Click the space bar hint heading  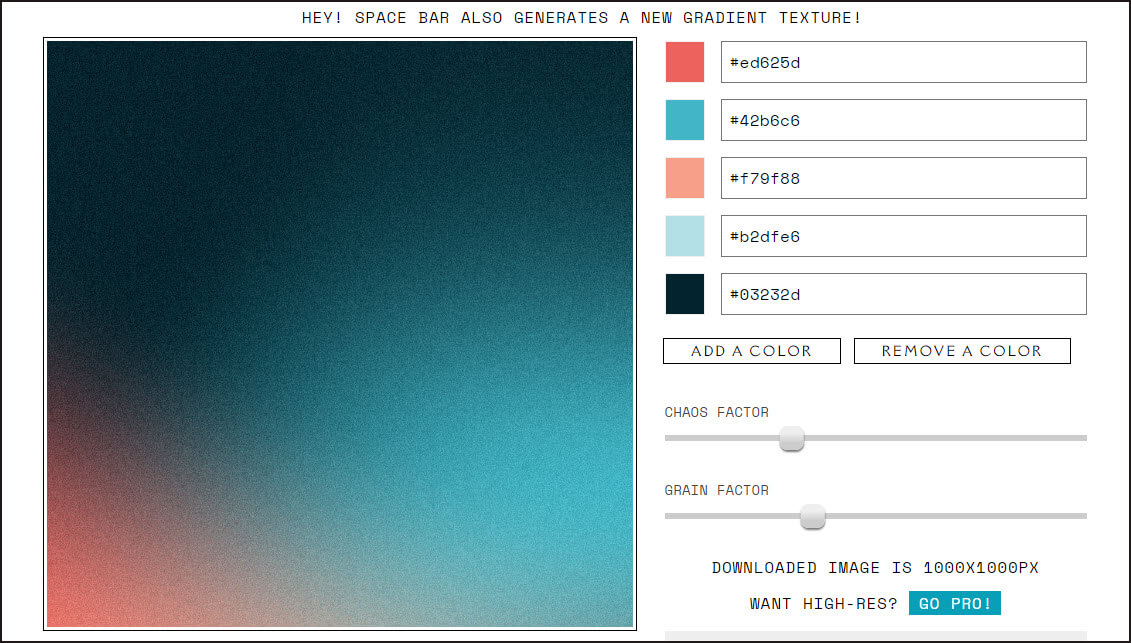(x=581, y=17)
